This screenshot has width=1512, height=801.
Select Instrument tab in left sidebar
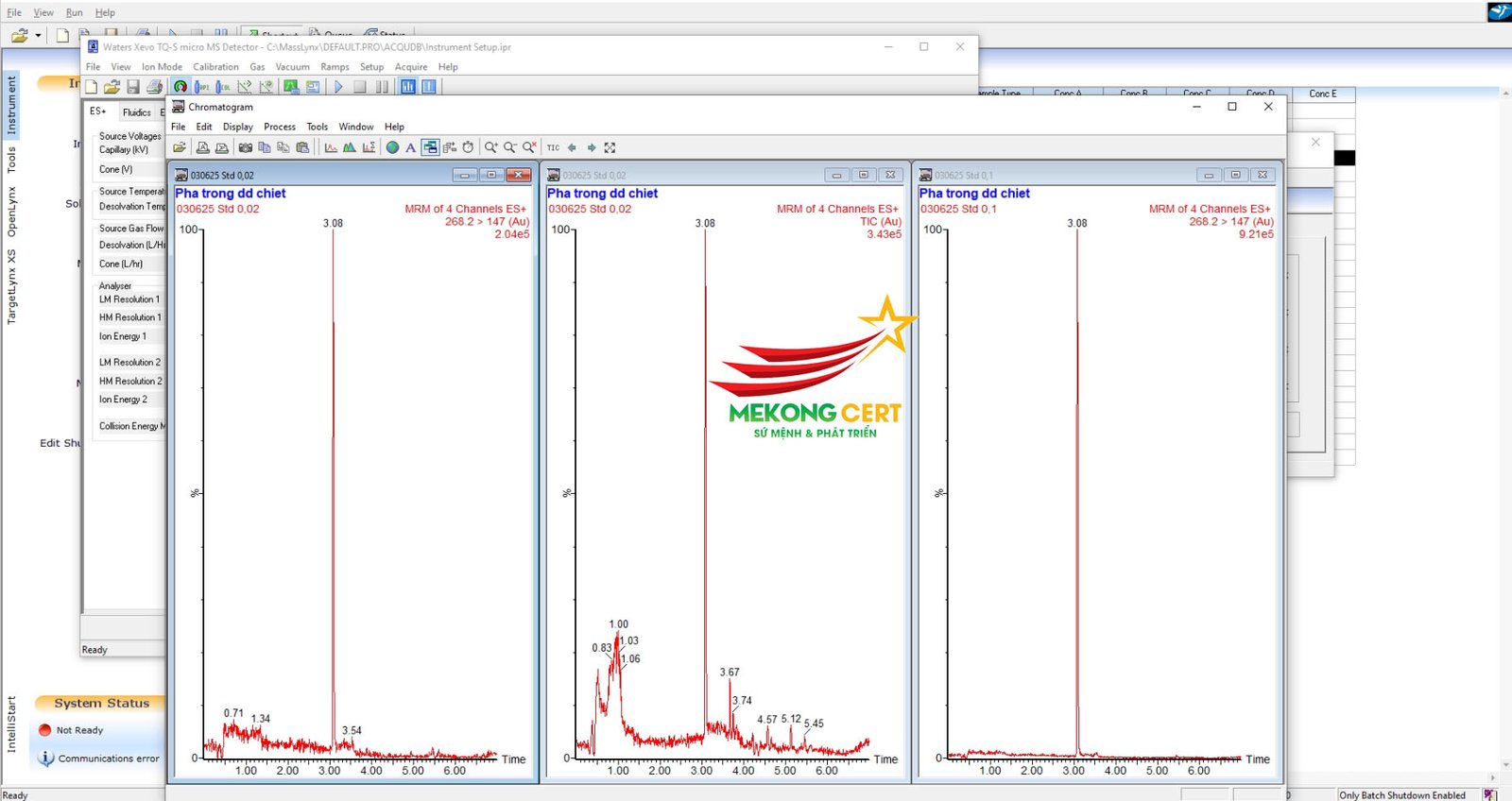click(x=11, y=106)
